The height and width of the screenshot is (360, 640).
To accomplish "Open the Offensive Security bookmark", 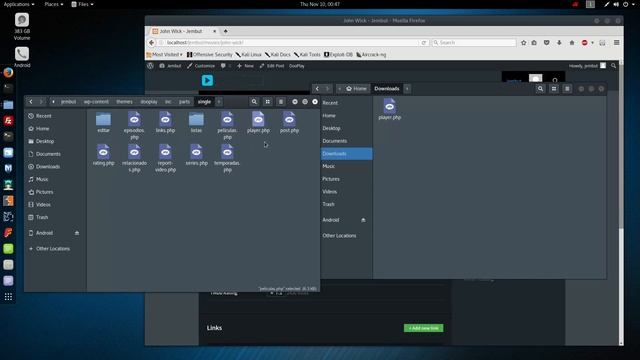I will (210, 55).
